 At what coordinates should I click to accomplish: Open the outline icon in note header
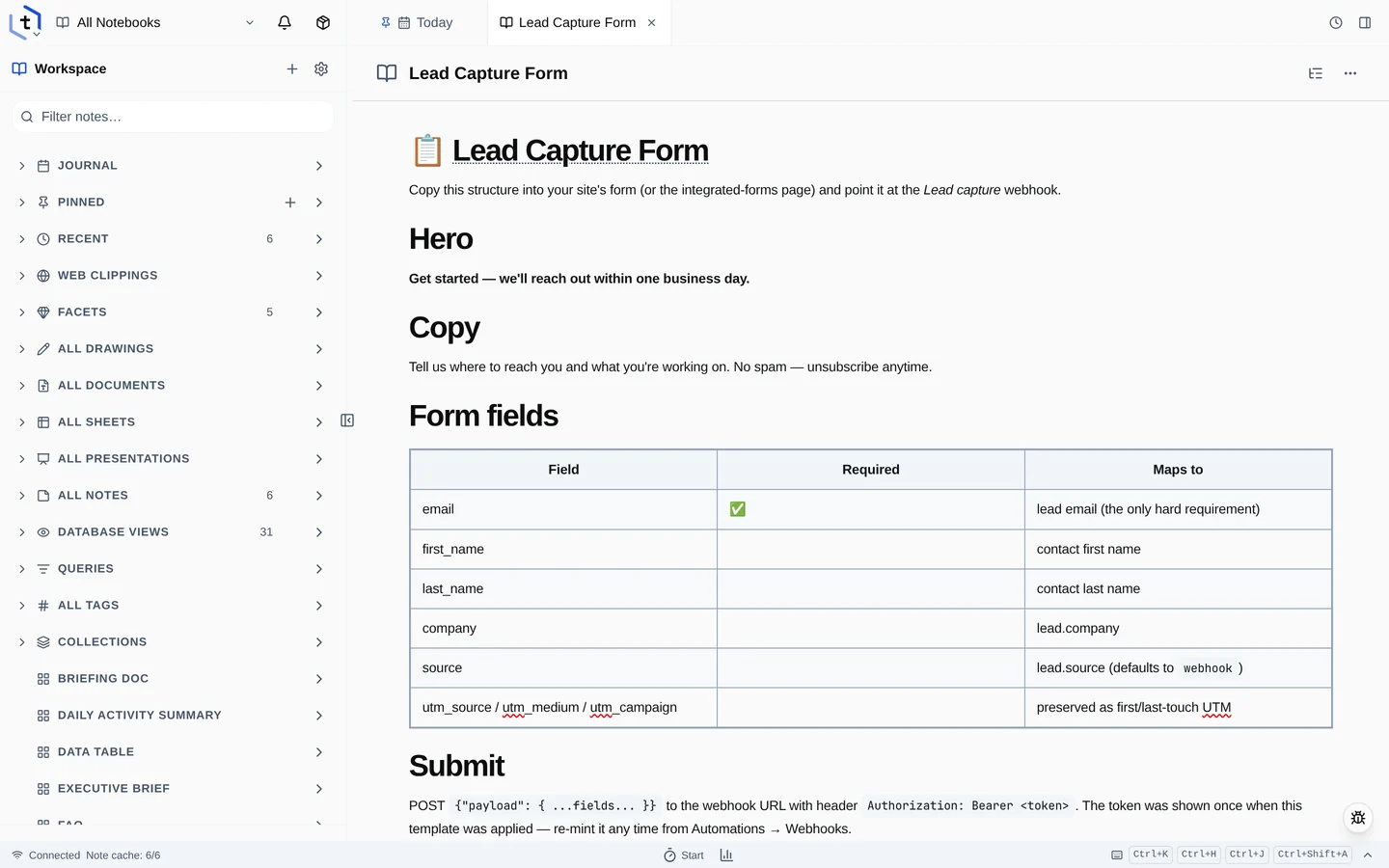(1316, 73)
